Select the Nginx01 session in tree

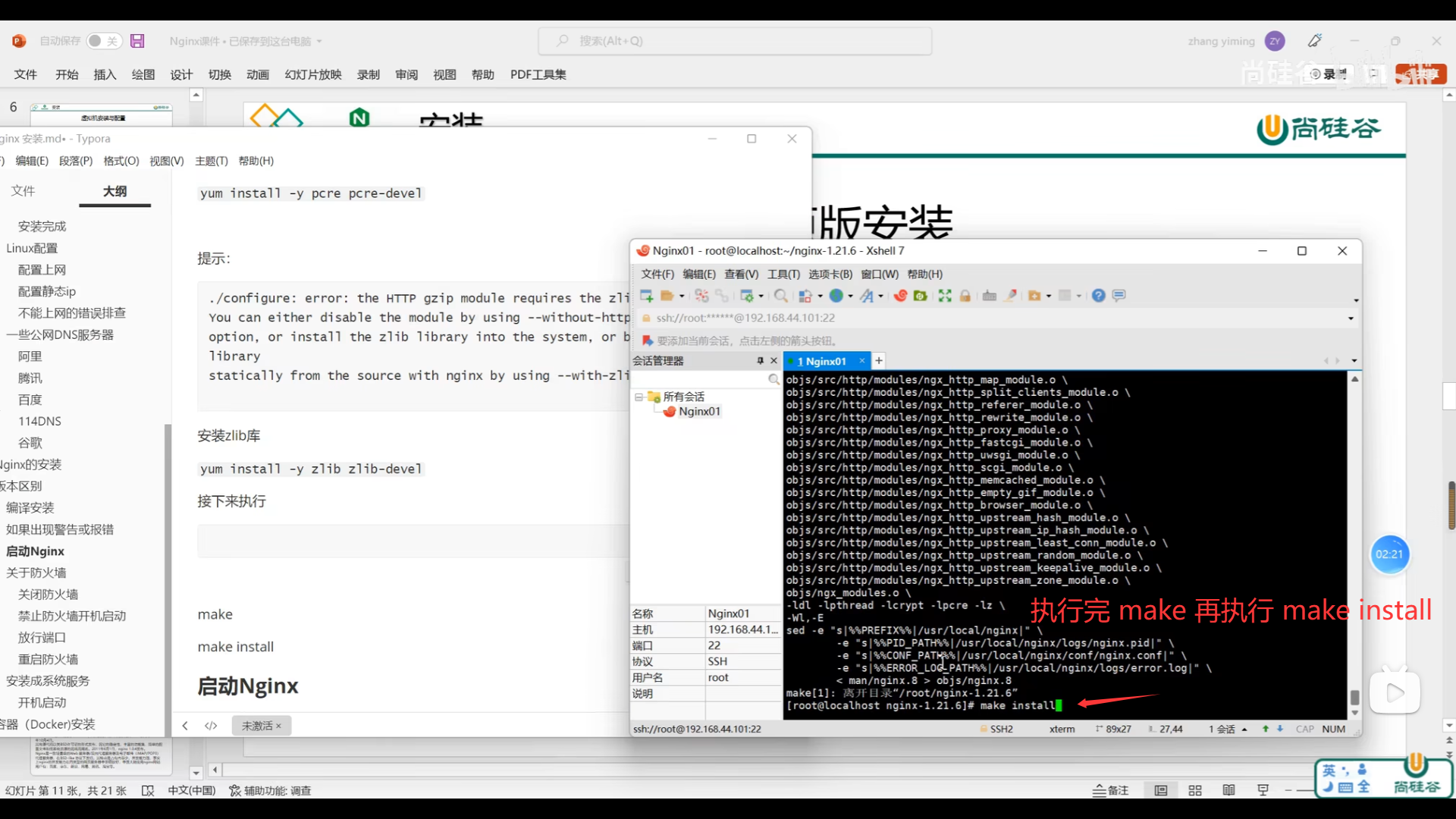click(699, 411)
